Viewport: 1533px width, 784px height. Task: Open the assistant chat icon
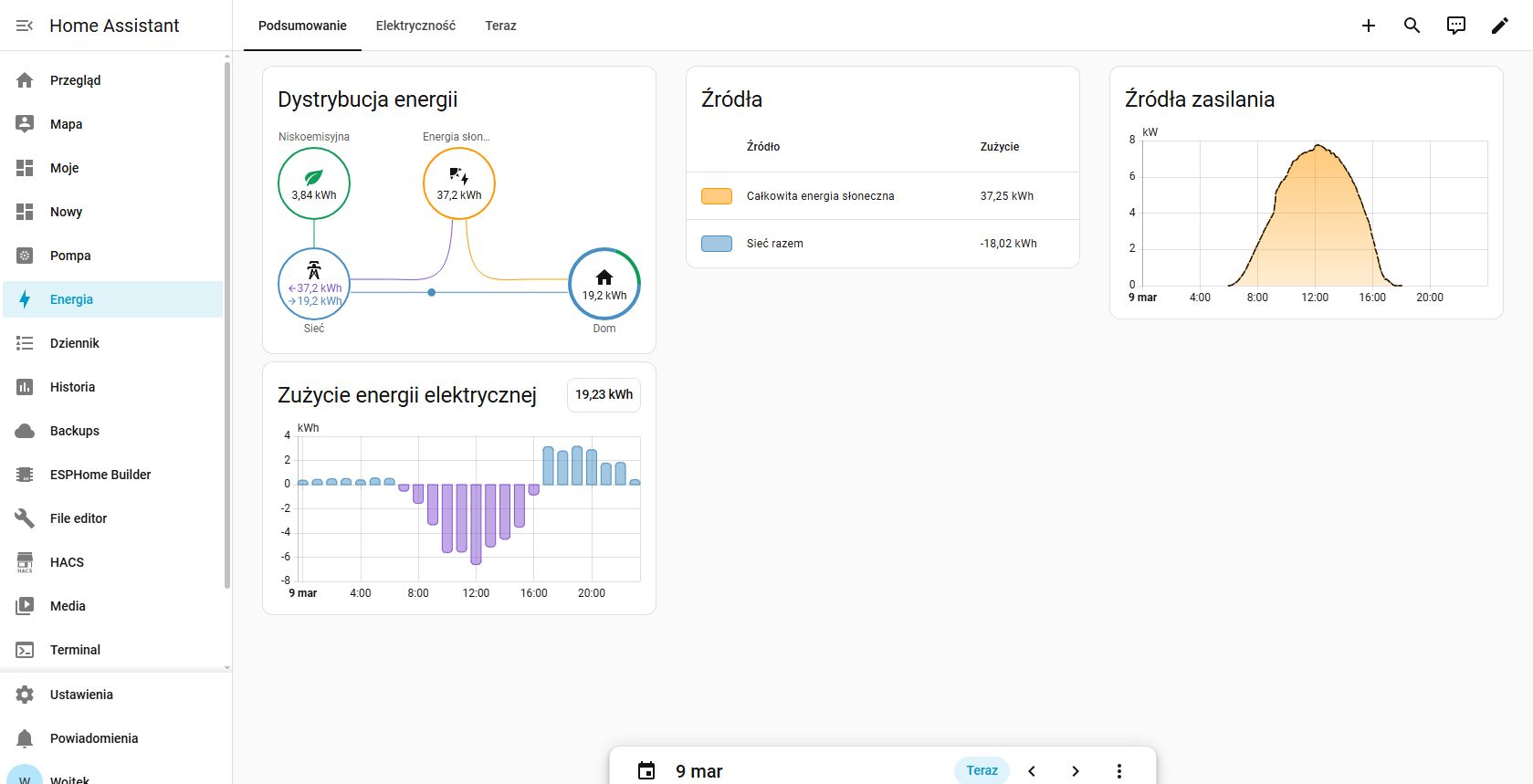1455,26
